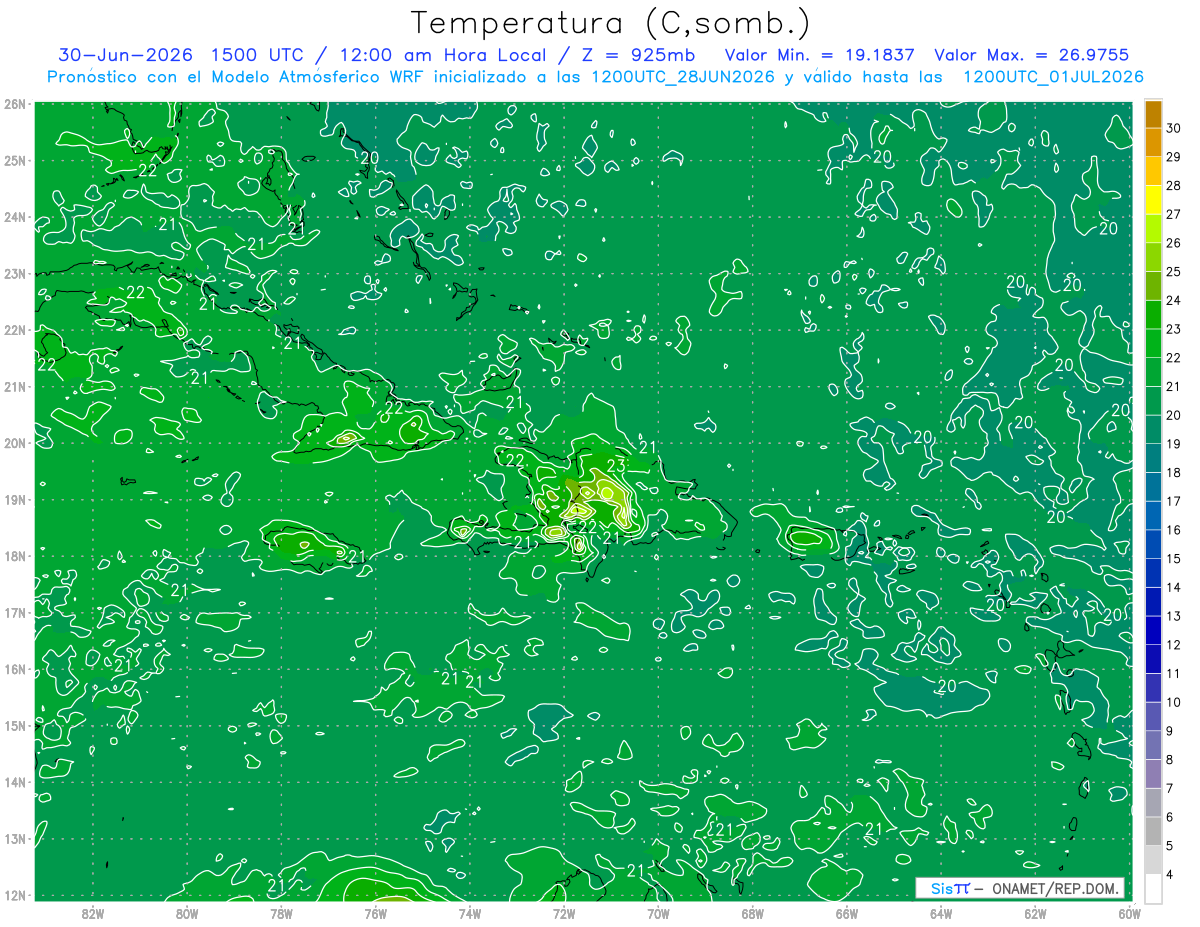Click the '1200UTC_28JUN2026' initialization time
The image size is (1200, 927).
coord(682,77)
